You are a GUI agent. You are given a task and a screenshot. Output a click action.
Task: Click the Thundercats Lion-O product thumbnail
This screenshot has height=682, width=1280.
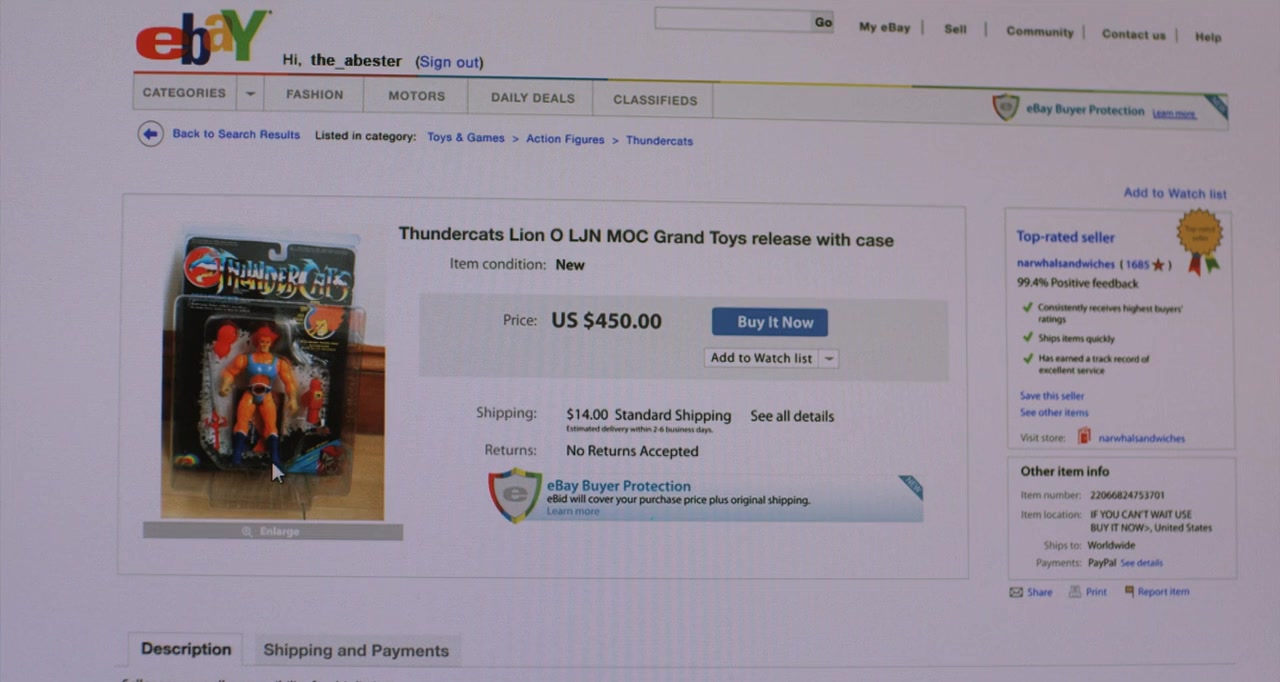click(272, 376)
